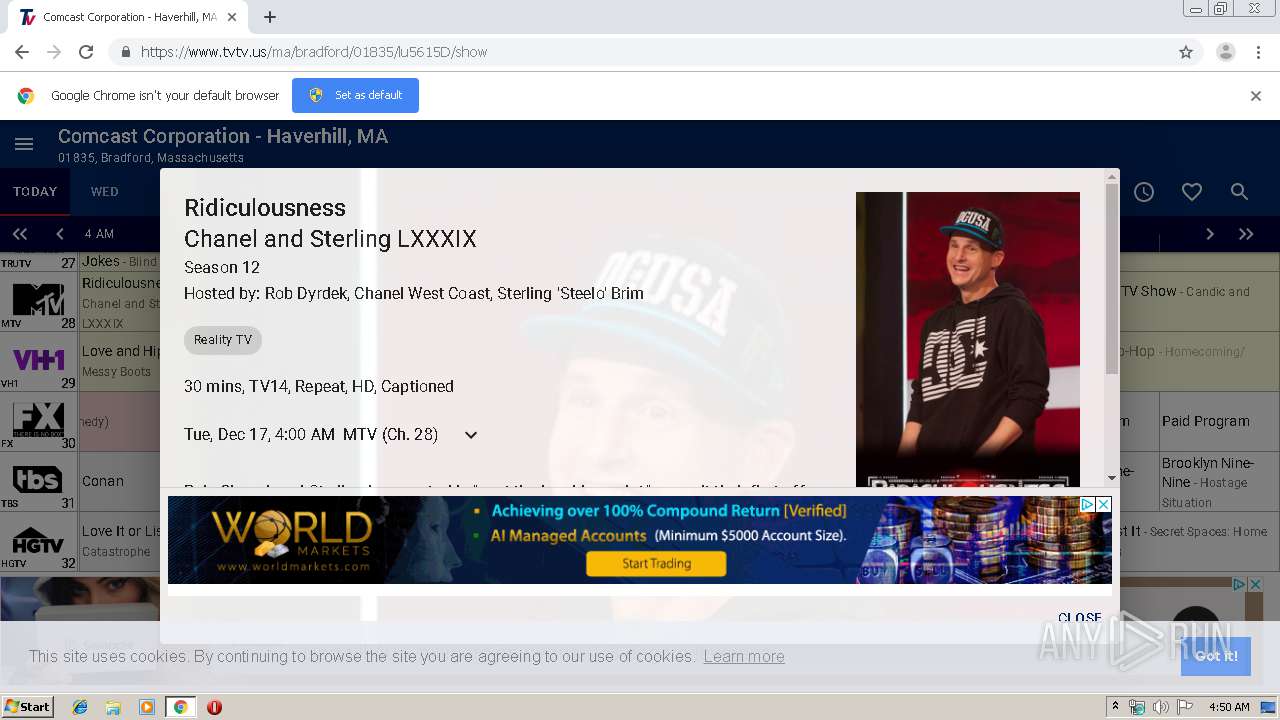1280x720 pixels.
Task: Go to next time slot arrow
Action: coord(1210,234)
